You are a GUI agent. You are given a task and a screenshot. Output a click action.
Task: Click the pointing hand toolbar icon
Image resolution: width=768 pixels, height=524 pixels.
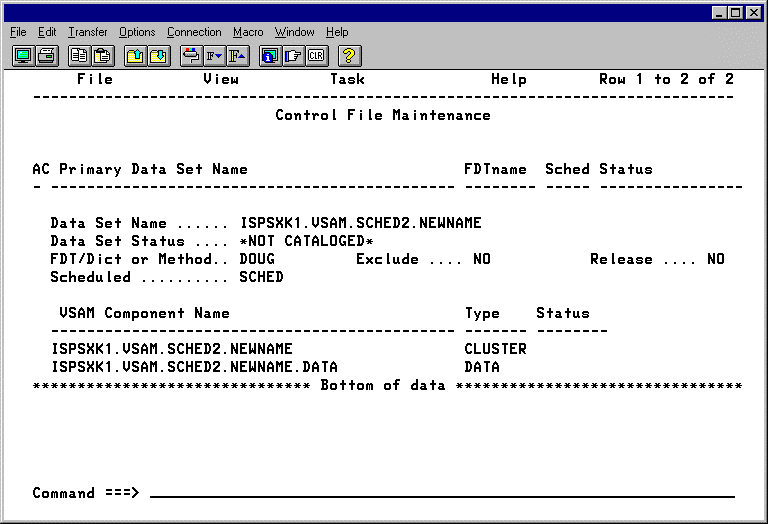pyautogui.click(x=293, y=56)
